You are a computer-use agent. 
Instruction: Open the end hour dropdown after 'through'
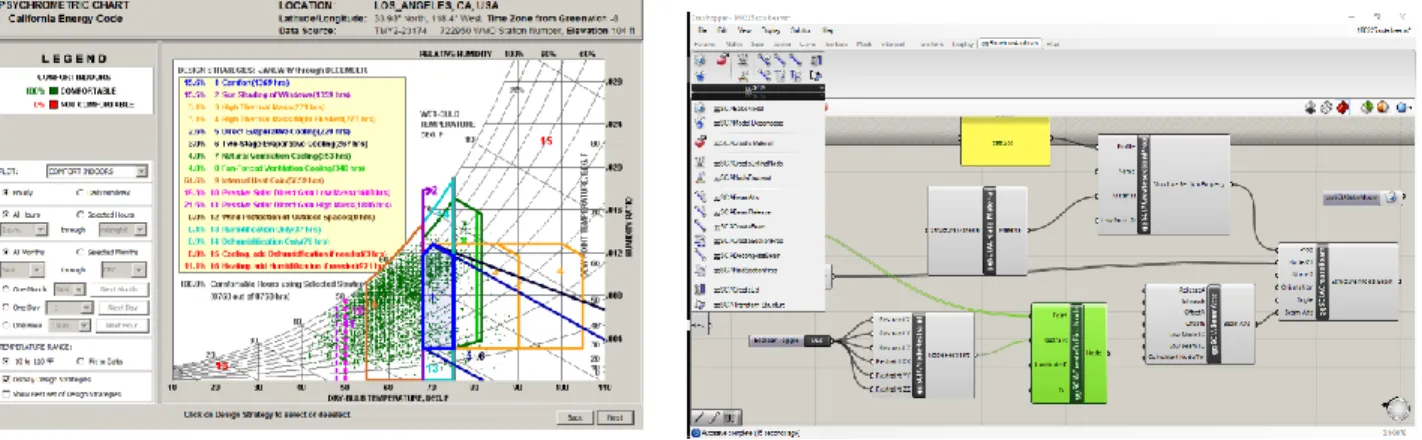pyautogui.click(x=125, y=228)
